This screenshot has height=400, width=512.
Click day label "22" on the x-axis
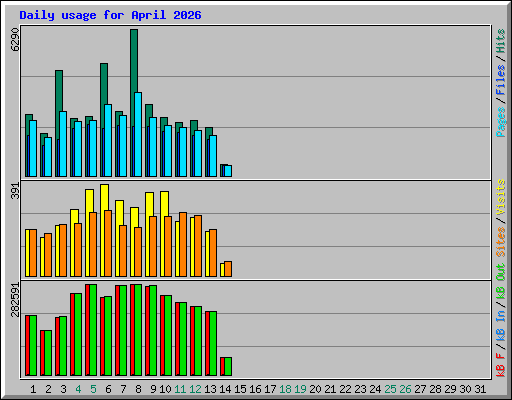click(x=345, y=389)
